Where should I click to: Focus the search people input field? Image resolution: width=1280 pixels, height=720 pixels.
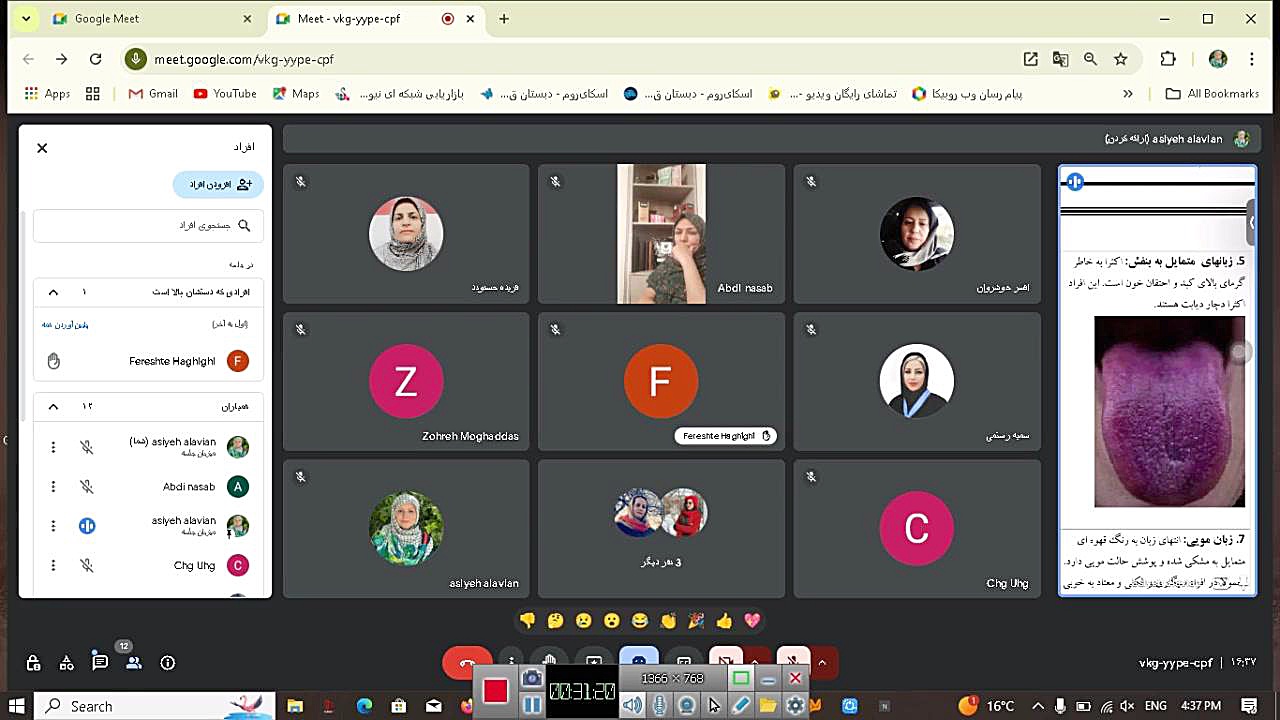[148, 226]
